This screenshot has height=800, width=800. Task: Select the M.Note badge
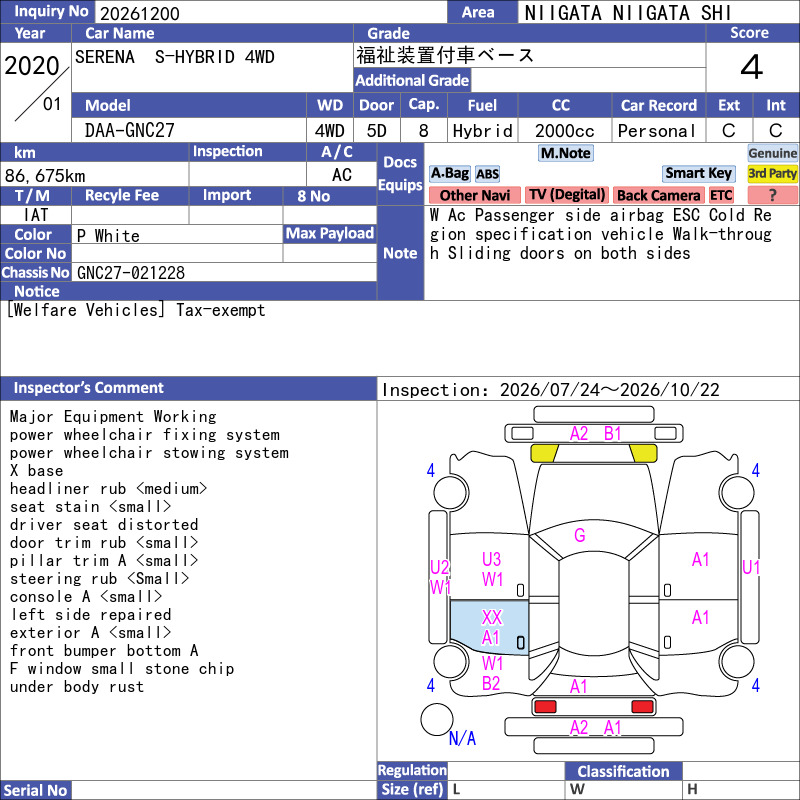(566, 153)
